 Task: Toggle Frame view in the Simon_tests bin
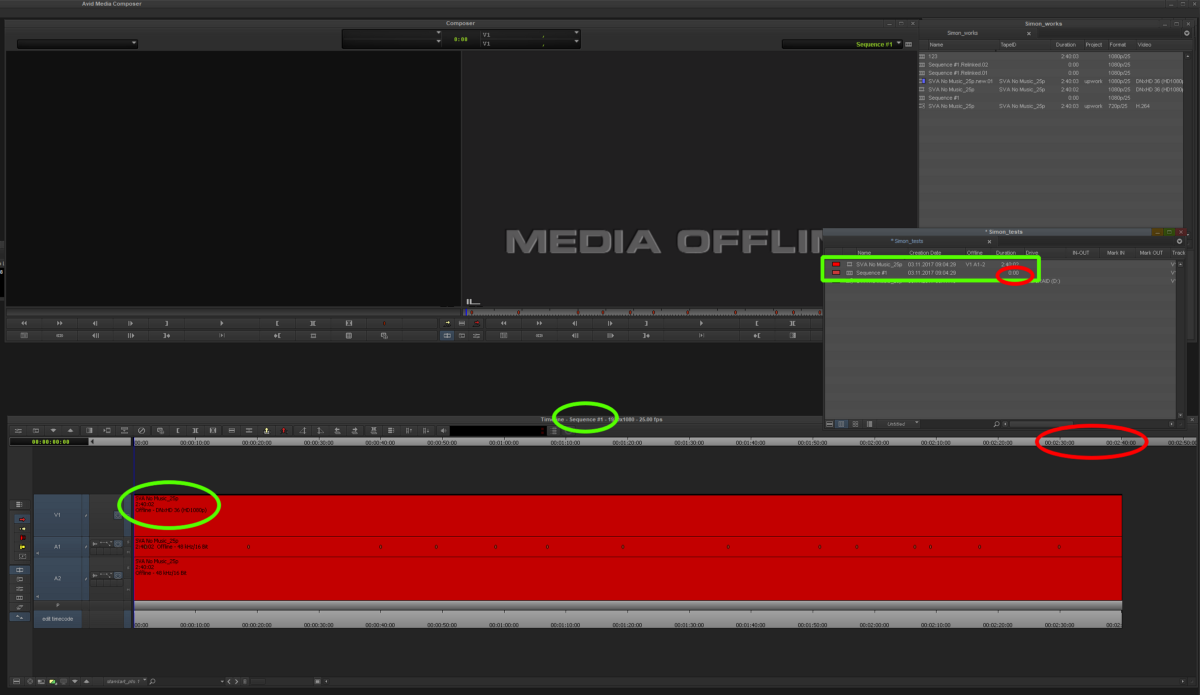(x=855, y=423)
